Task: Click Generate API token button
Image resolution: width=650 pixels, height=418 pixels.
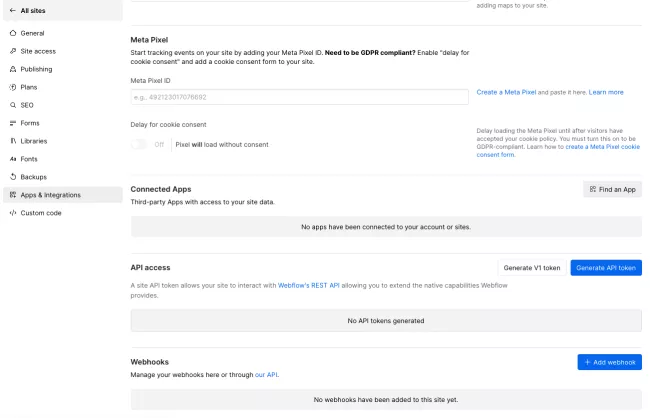Action: [606, 268]
